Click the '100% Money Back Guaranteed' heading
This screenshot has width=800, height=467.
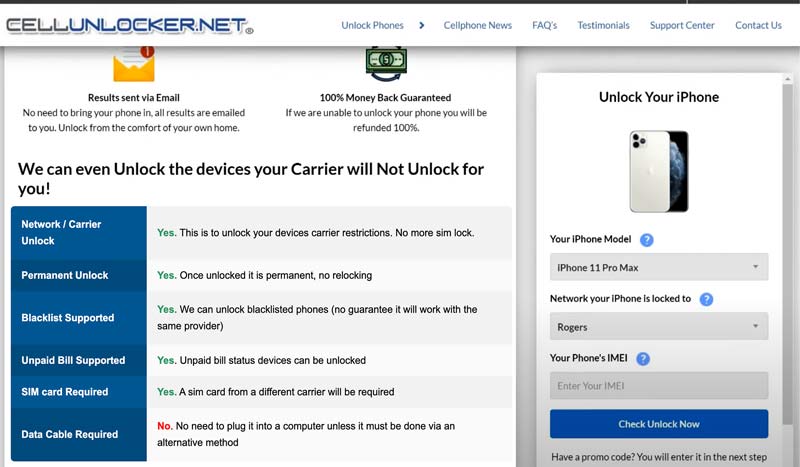coord(386,97)
